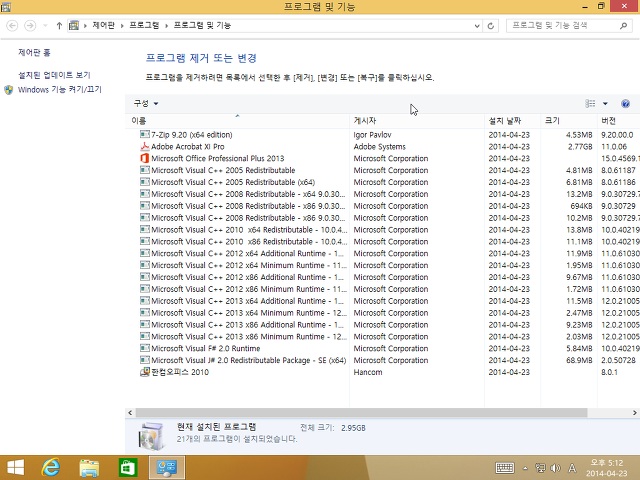This screenshot has width=640, height=480.
Task: Go up one level with Up arrow
Action: coord(59,26)
